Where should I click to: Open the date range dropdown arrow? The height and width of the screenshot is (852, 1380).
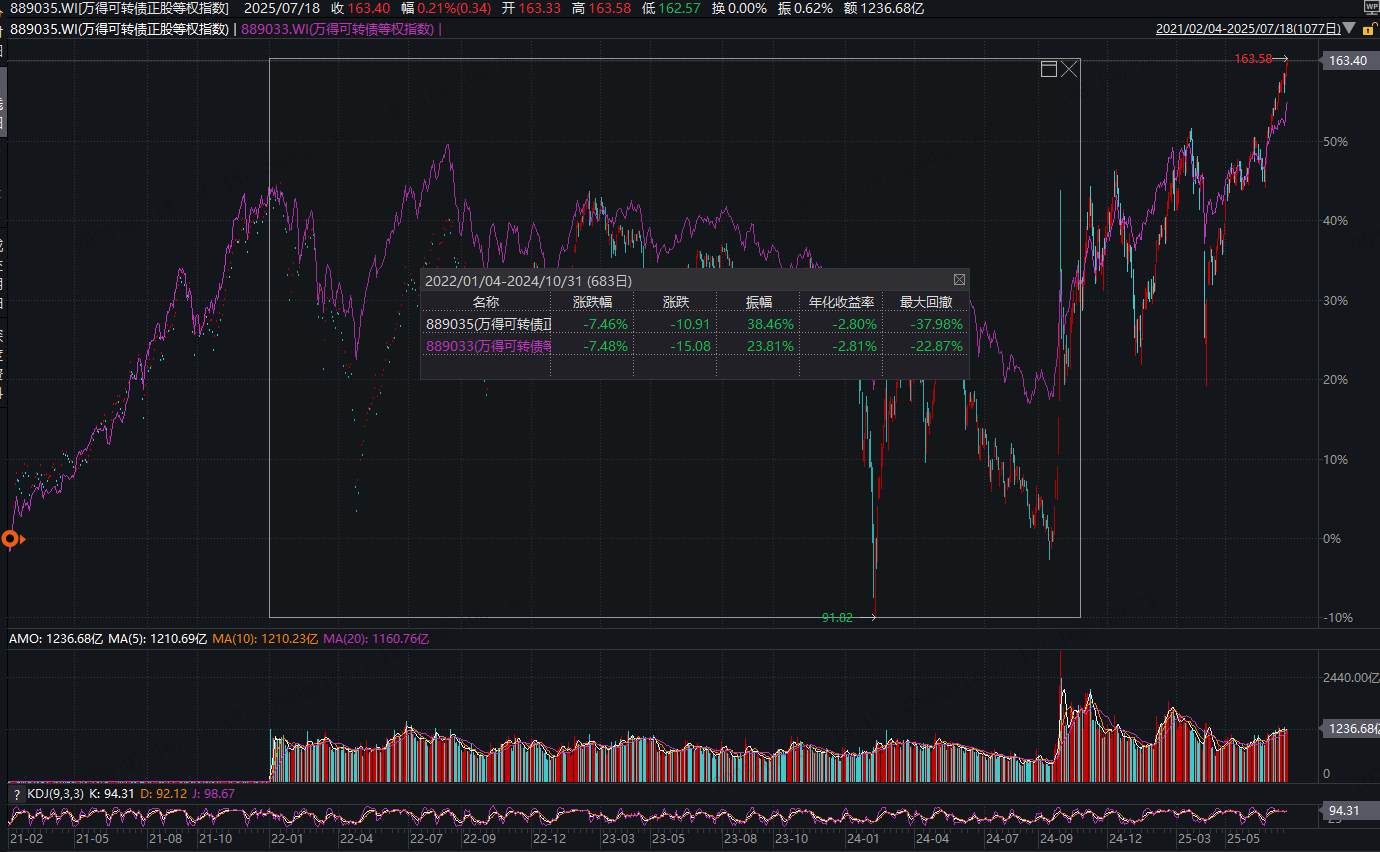(x=1350, y=29)
